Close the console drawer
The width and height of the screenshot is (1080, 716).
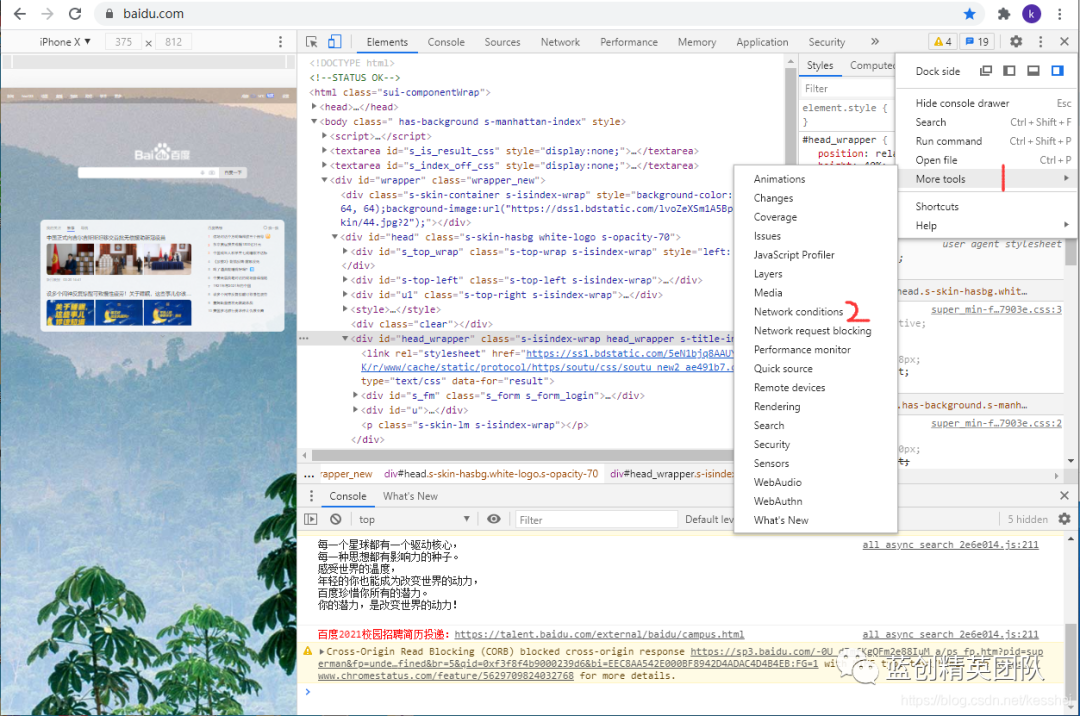(x=1064, y=496)
